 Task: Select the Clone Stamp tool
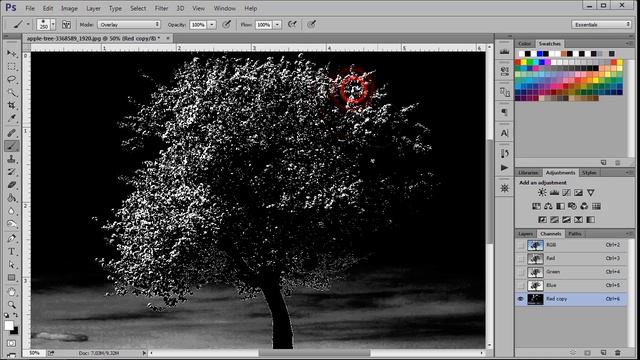[11, 159]
